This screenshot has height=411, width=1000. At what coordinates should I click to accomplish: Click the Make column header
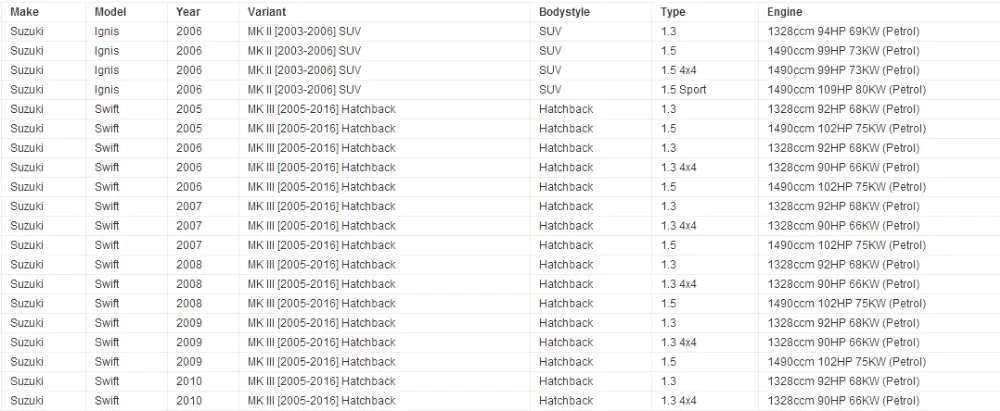coord(24,11)
